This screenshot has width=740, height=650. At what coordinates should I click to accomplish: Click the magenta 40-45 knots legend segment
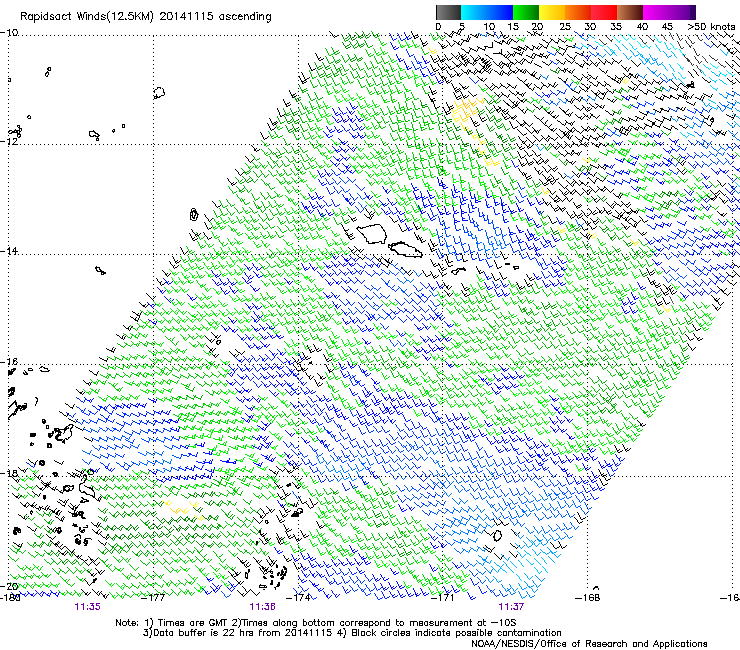click(656, 12)
